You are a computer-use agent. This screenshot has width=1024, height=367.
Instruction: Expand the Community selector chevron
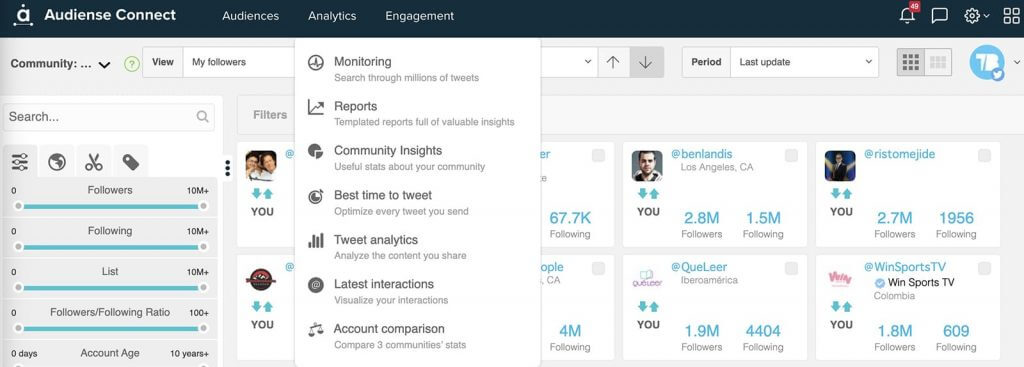point(104,65)
